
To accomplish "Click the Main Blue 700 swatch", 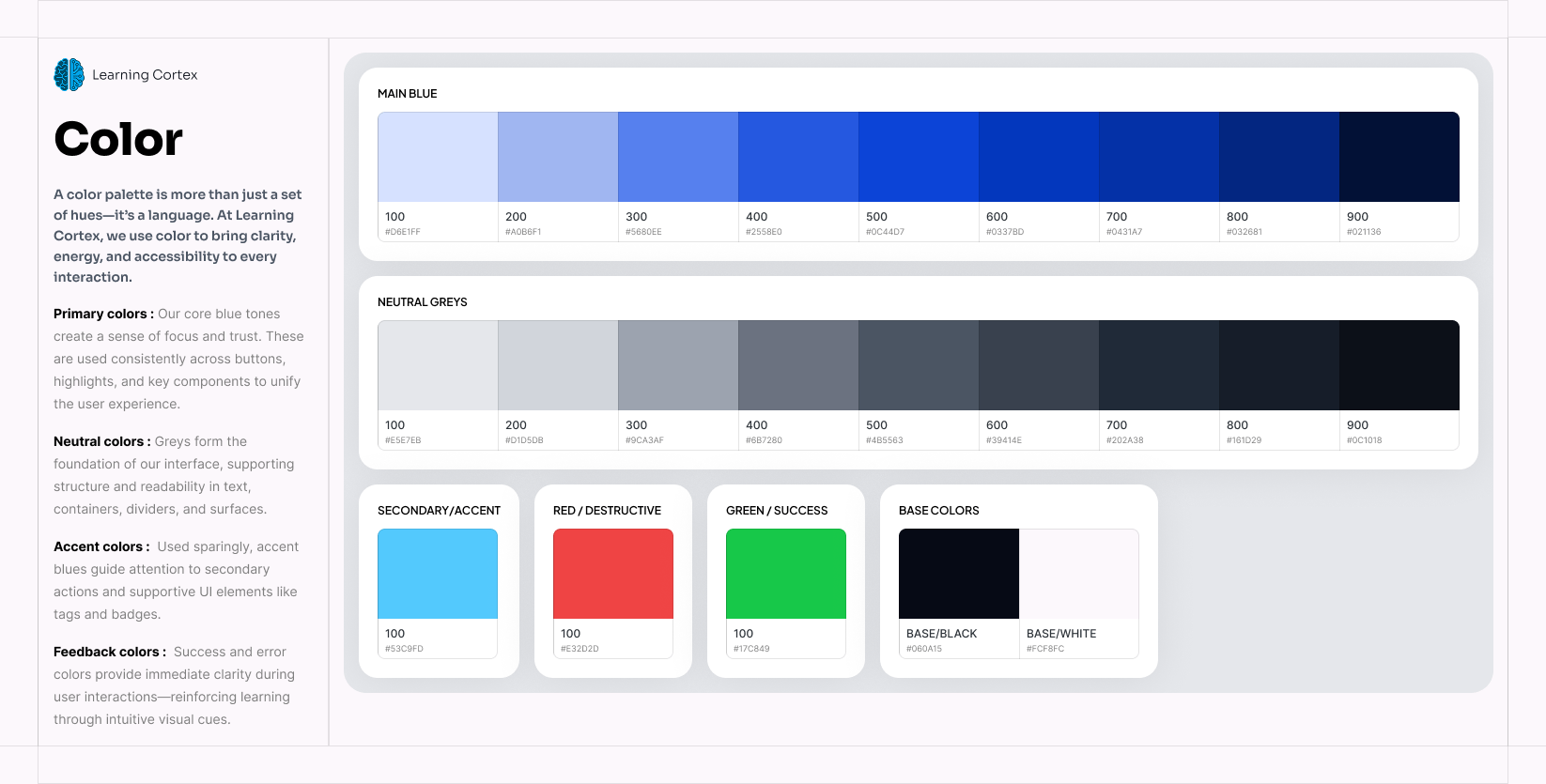I will [1159, 157].
